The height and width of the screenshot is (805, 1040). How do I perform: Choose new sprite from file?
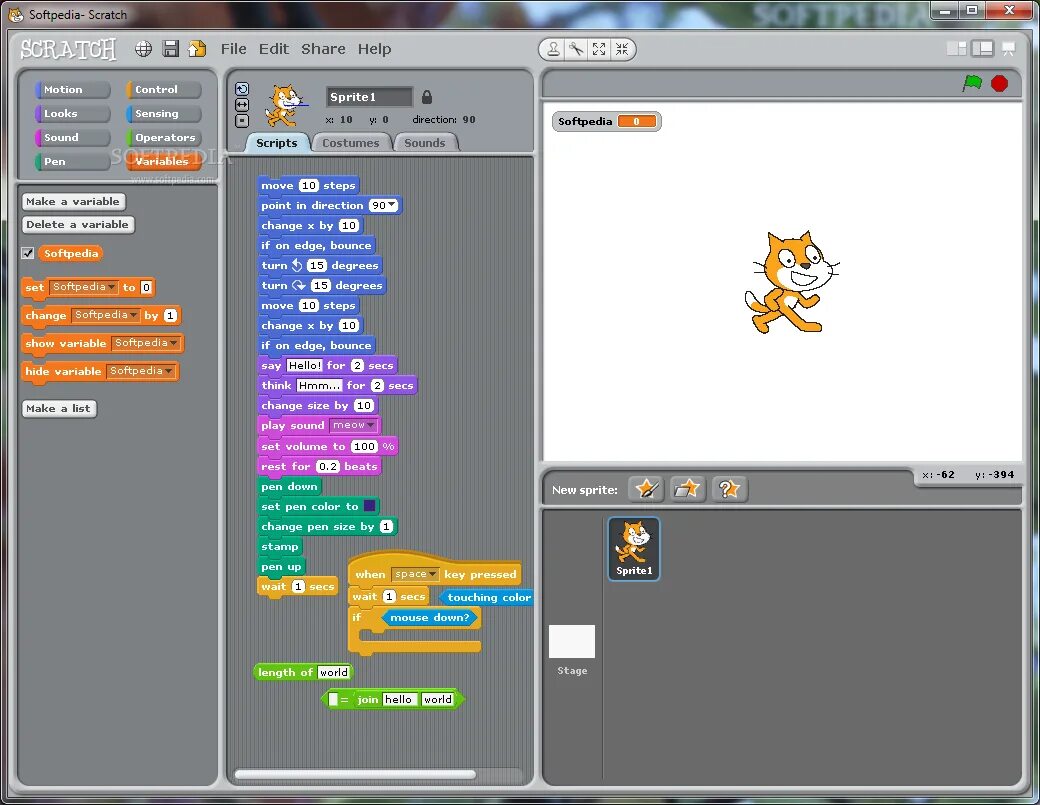687,489
